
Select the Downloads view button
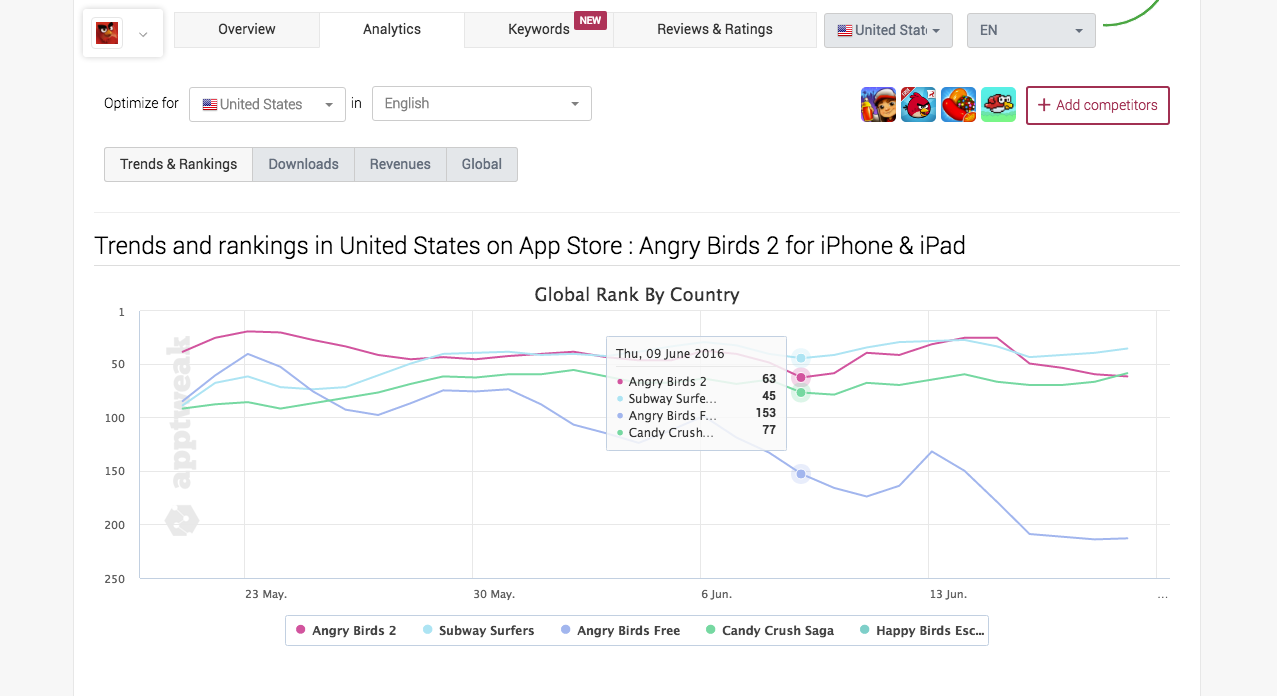click(303, 164)
